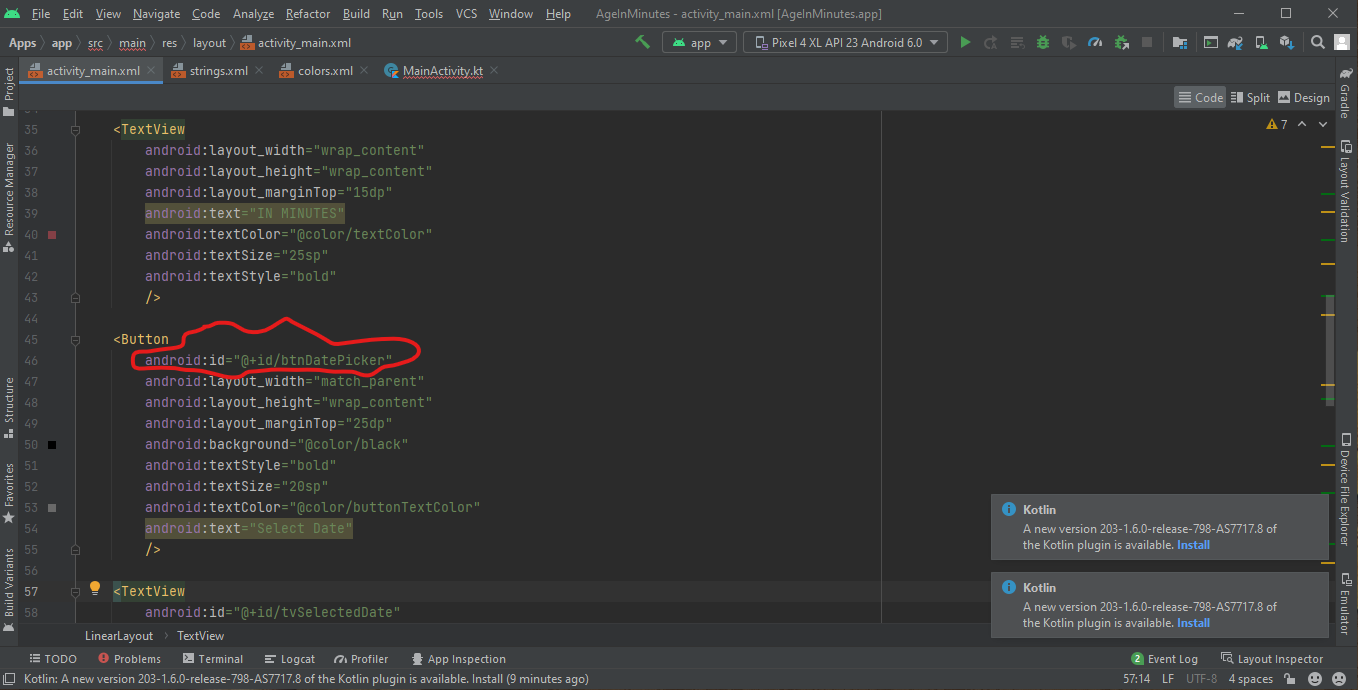Viewport: 1358px width, 690px height.
Task: Open the 4 spaces indent setting in status bar
Action: click(x=1251, y=679)
